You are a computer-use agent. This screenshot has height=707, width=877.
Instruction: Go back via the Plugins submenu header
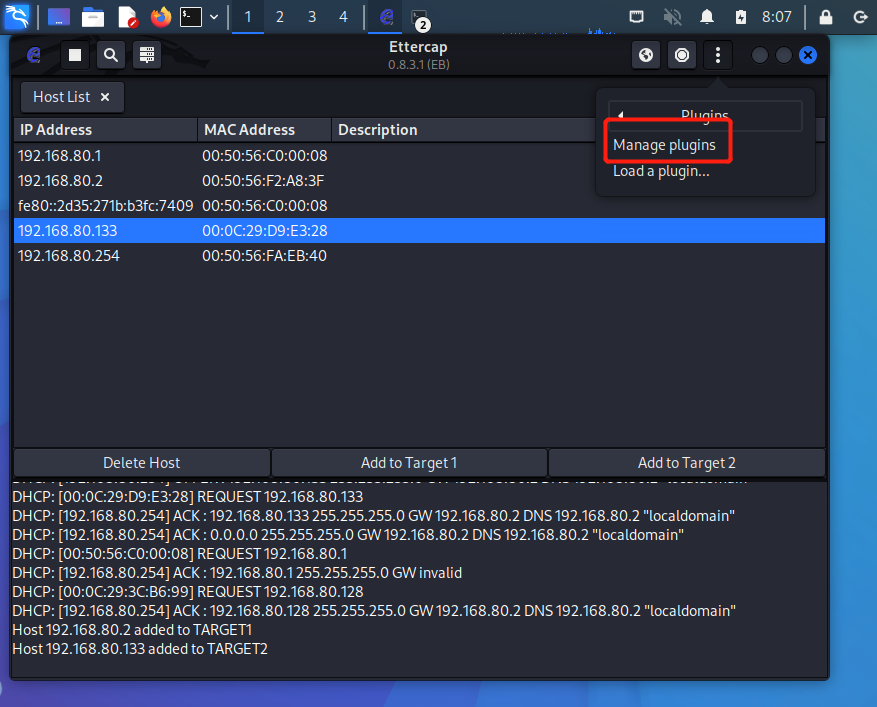tap(705, 115)
